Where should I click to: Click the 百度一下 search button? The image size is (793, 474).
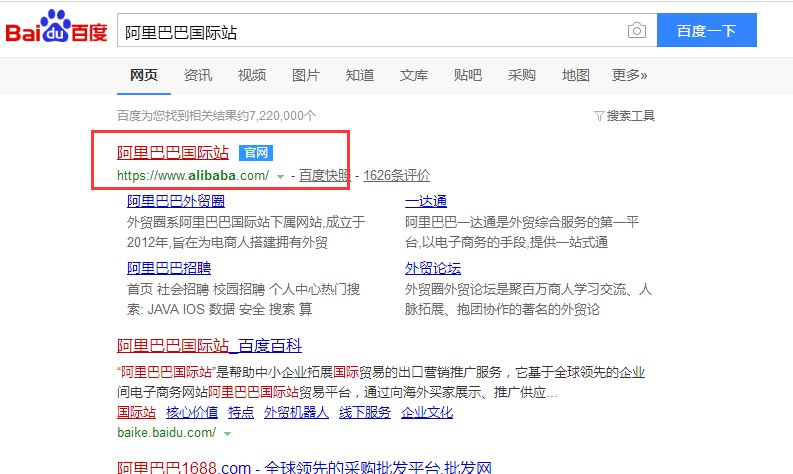click(x=707, y=30)
